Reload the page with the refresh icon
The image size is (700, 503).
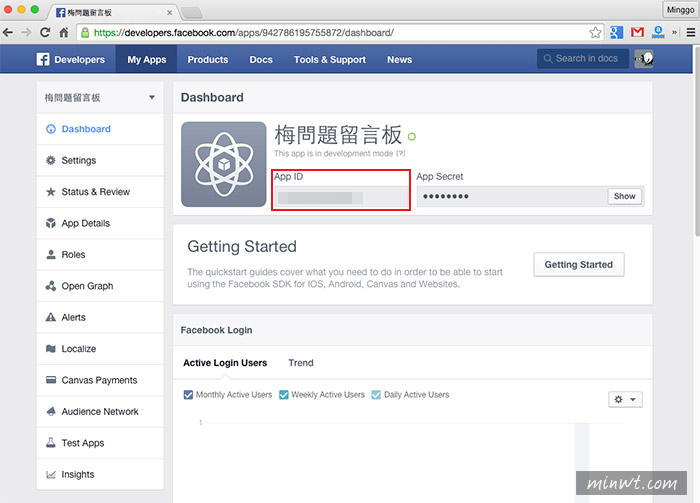click(x=45, y=33)
